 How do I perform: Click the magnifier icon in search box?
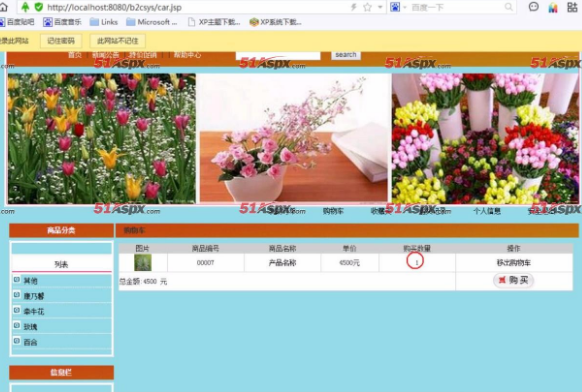(x=509, y=7)
